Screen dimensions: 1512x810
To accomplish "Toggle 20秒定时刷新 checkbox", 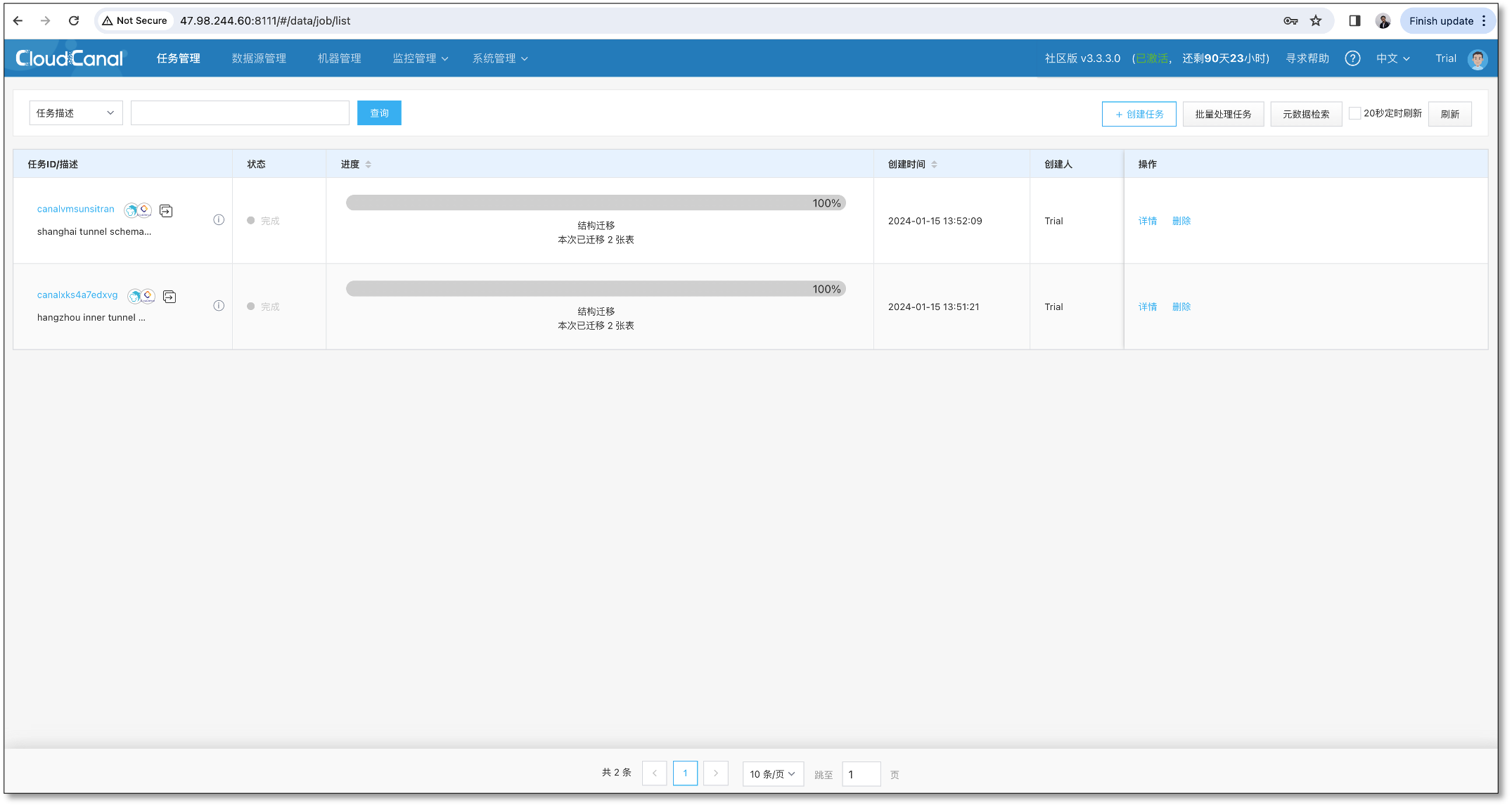I will (1354, 113).
